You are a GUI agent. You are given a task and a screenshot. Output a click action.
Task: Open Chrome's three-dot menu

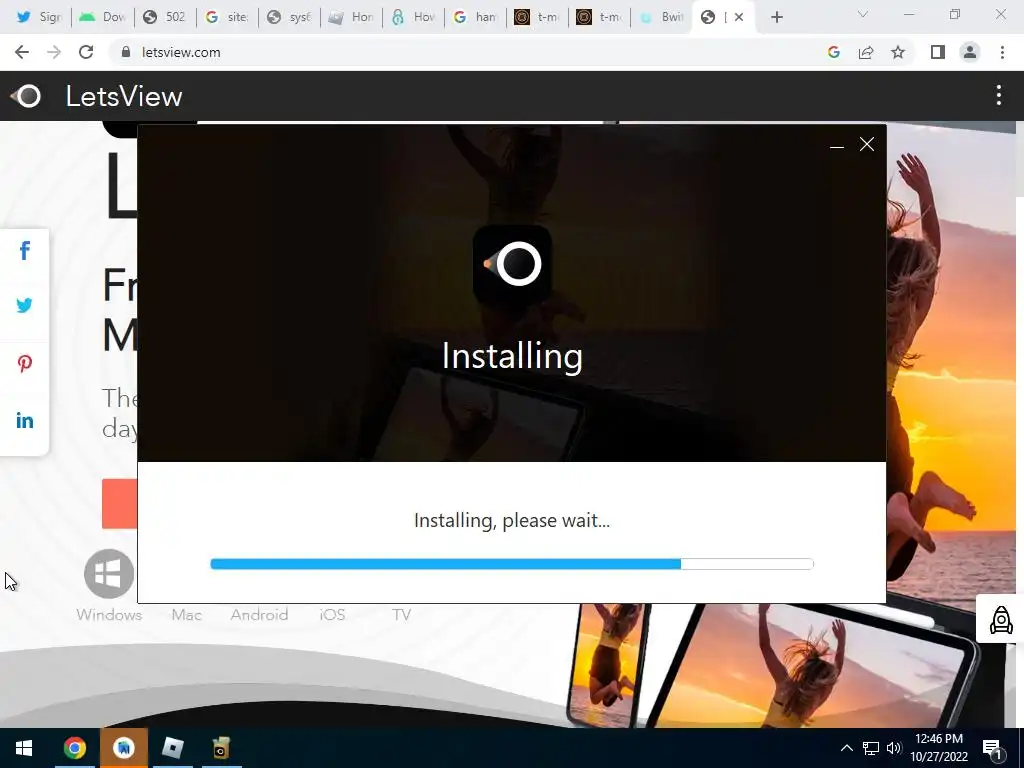(x=1002, y=52)
